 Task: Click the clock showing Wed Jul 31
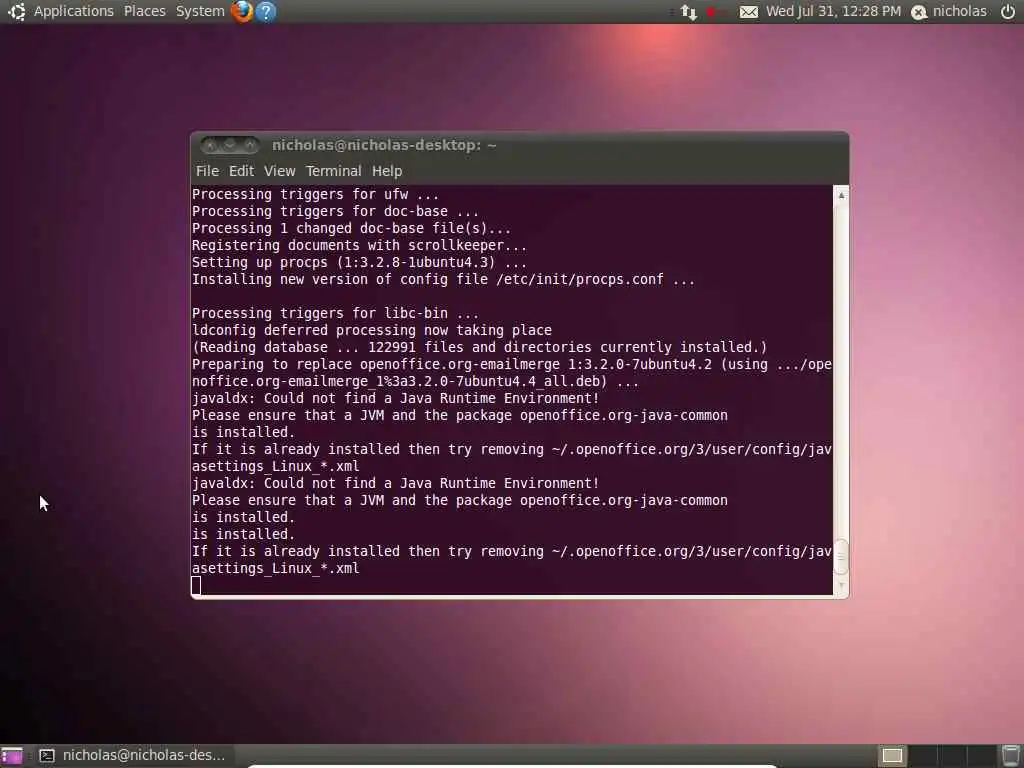point(833,12)
